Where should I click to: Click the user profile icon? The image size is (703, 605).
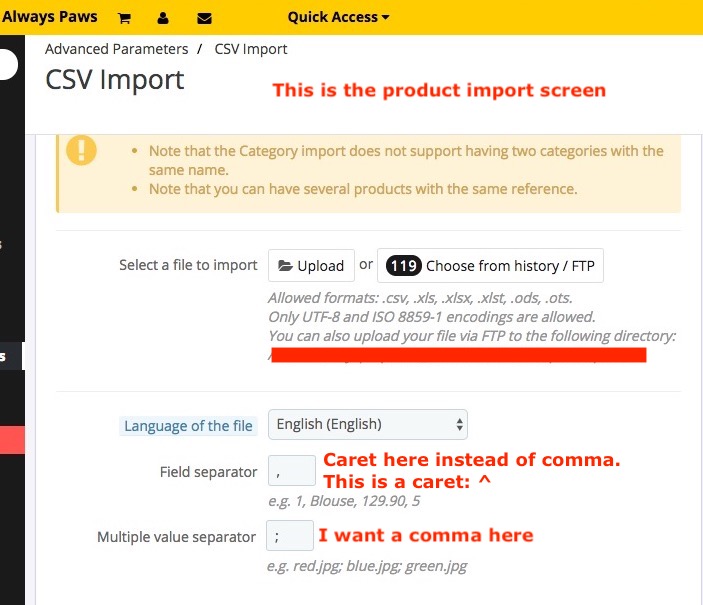coord(163,18)
